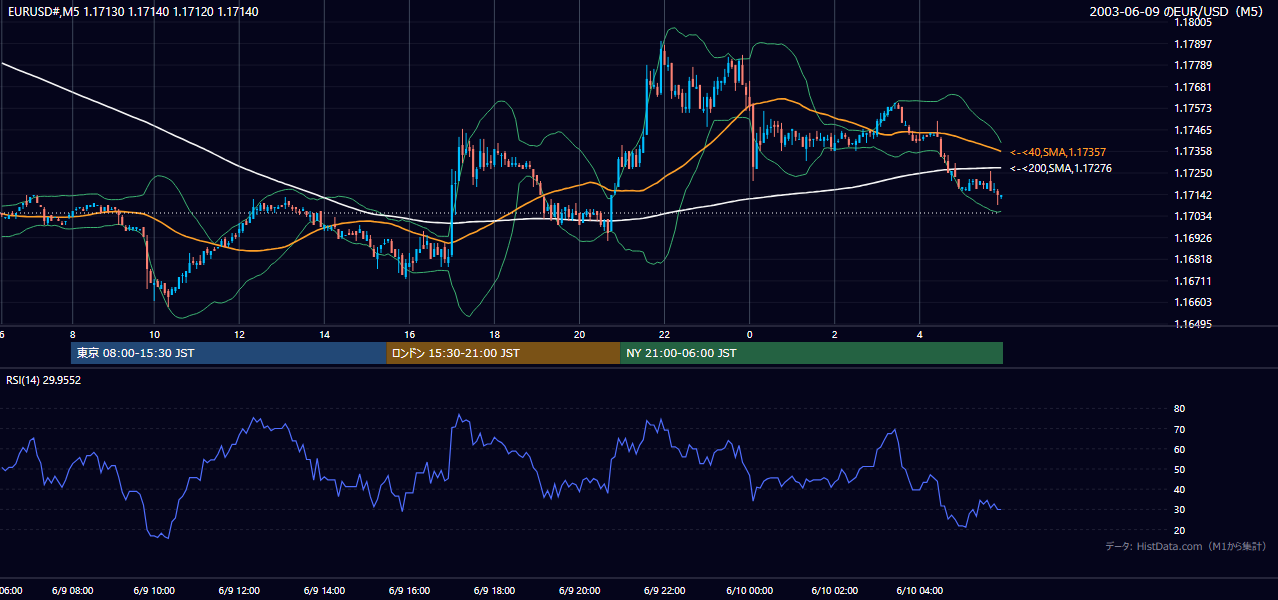The height and width of the screenshot is (600, 1278).
Task: Select the Tokyo 08:00-15:30 JST session bar
Action: [228, 353]
